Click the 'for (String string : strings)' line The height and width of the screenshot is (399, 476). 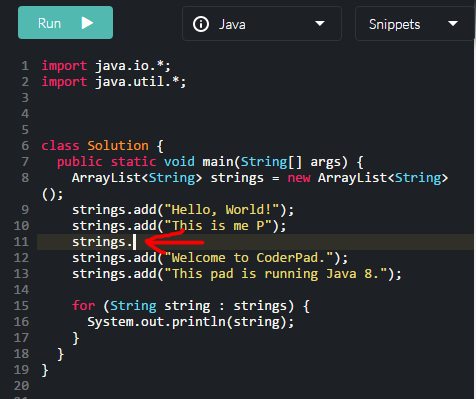[191, 306]
